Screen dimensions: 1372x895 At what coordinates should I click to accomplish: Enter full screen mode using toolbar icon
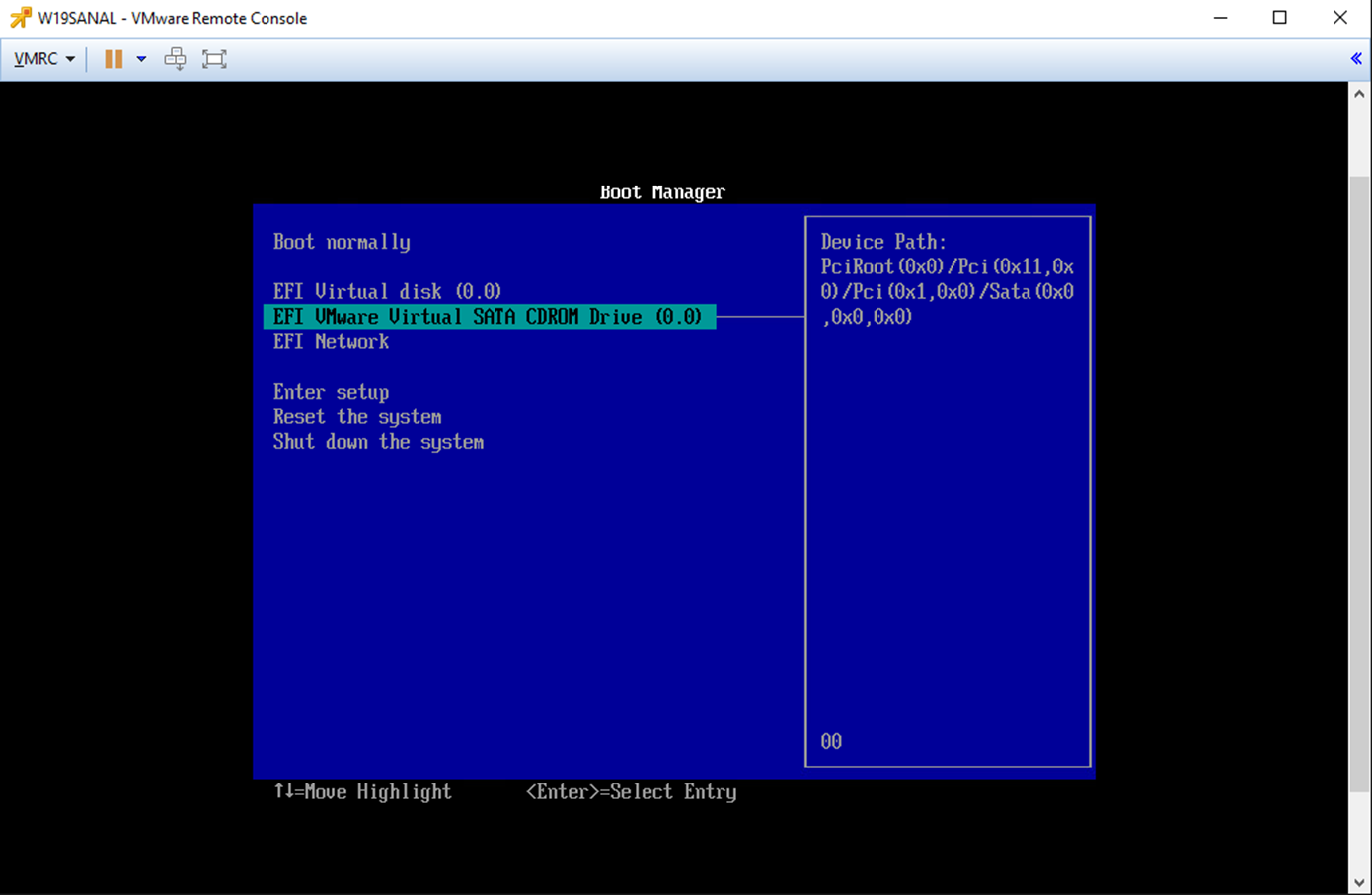214,59
